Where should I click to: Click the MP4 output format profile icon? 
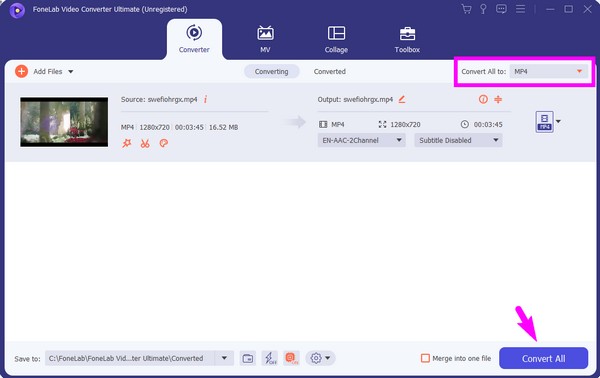pyautogui.click(x=545, y=122)
